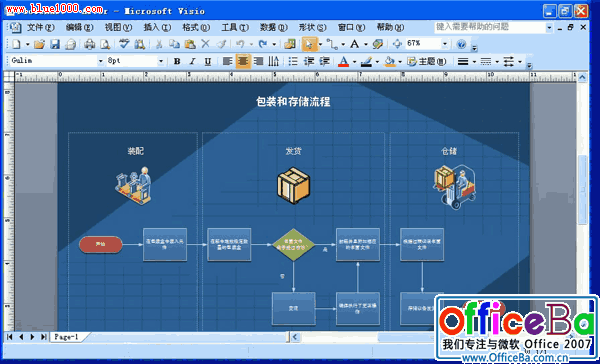This screenshot has height=364, width=600.
Task: Click the Increase Indent icon
Action: pos(324,61)
